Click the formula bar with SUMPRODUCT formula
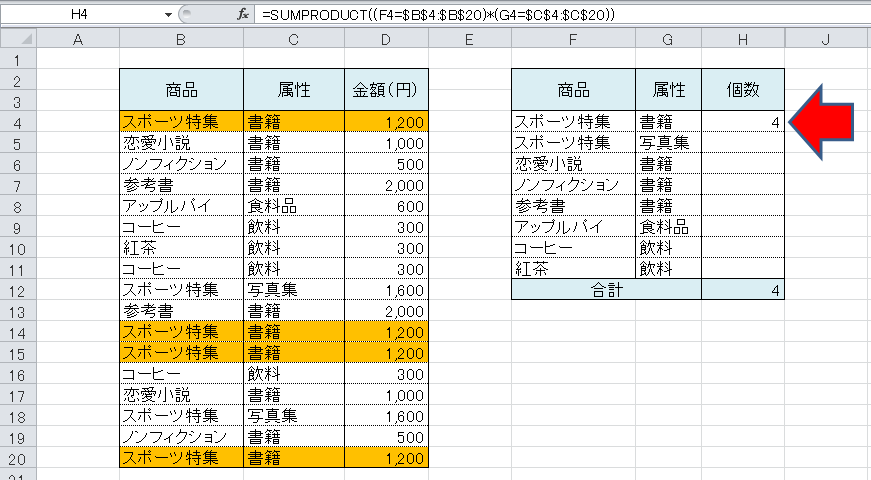Viewport: 871px width, 480px height. tap(561, 15)
